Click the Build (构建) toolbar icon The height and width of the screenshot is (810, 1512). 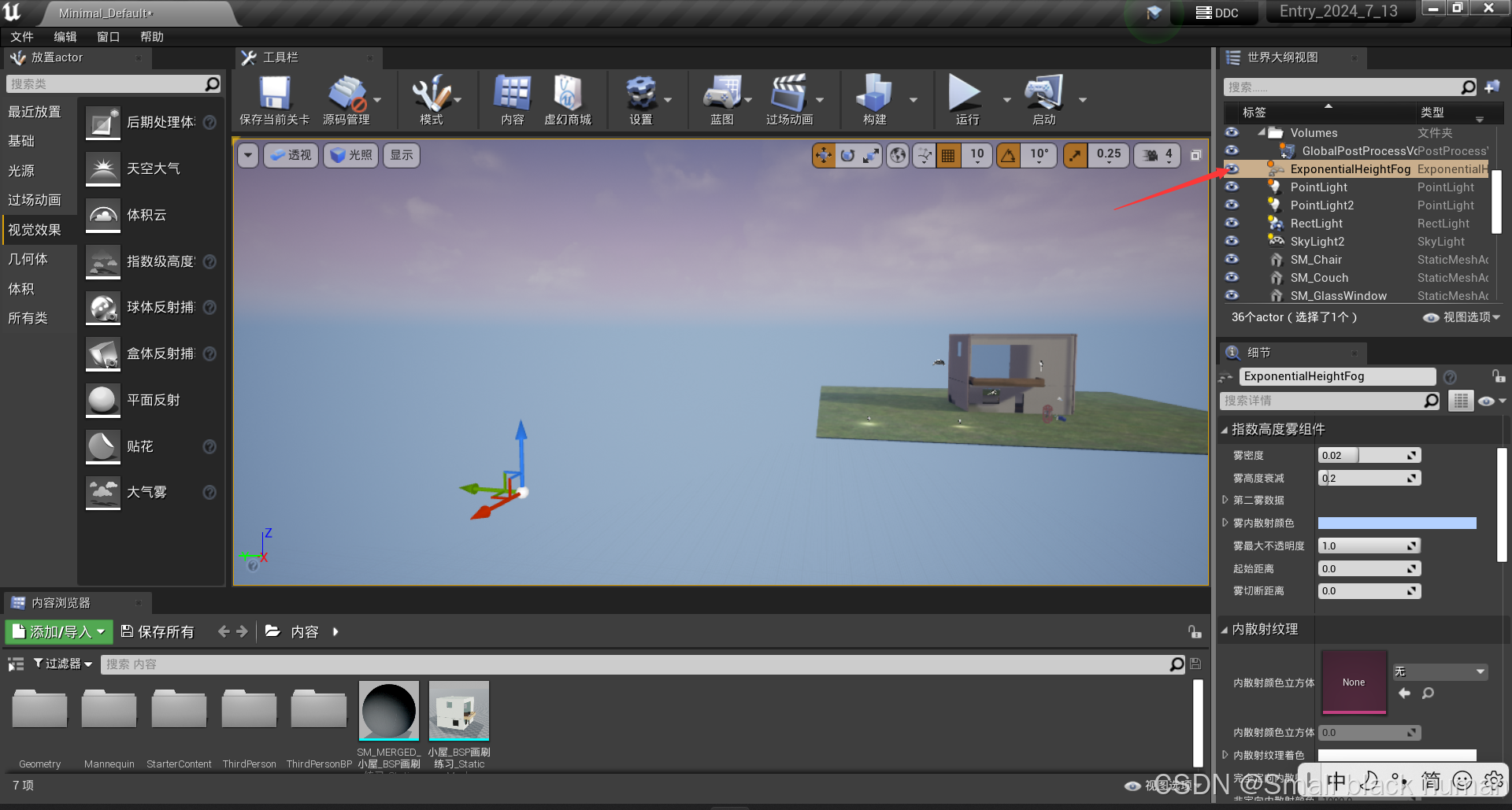(x=874, y=94)
